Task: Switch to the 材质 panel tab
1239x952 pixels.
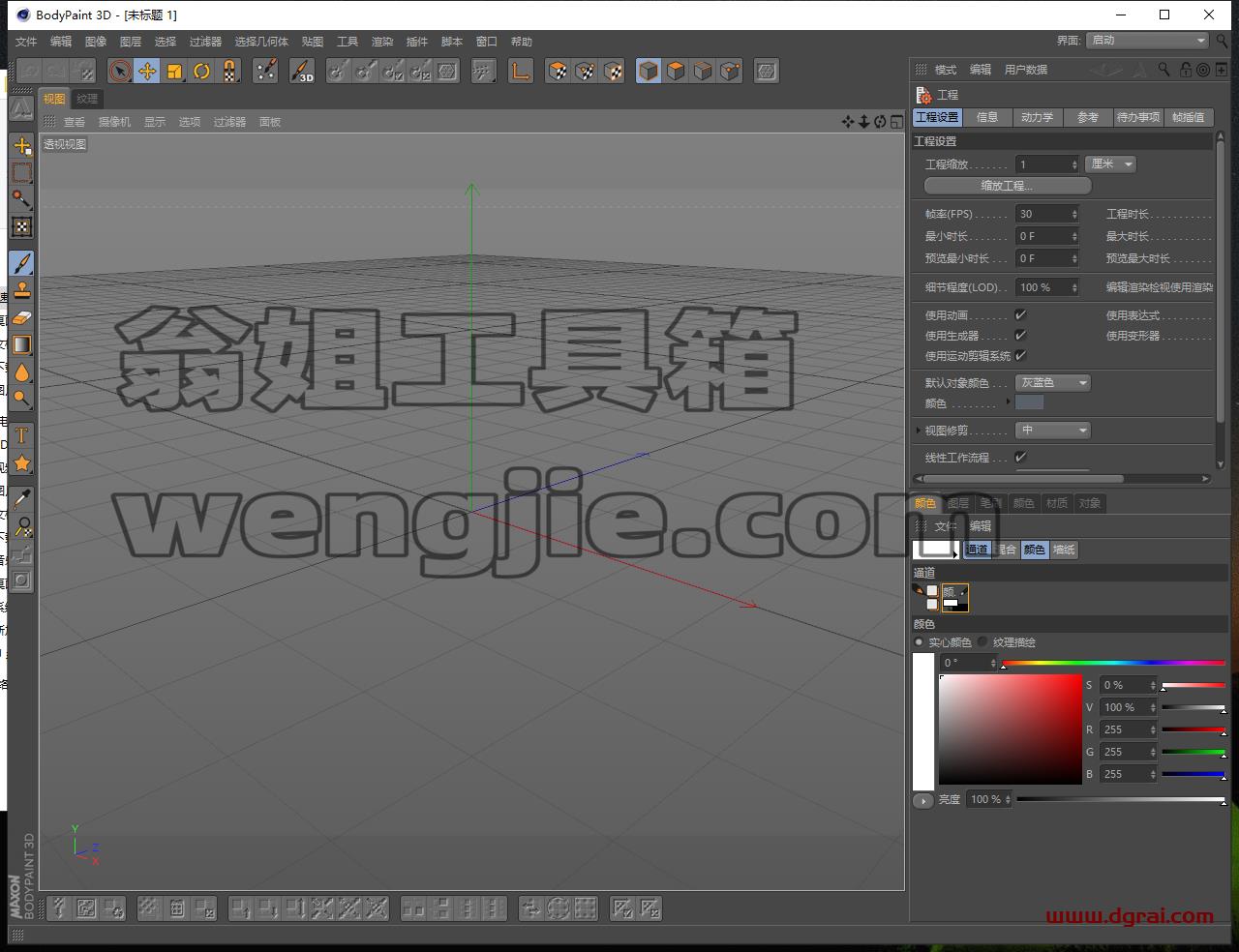Action: (x=1057, y=503)
